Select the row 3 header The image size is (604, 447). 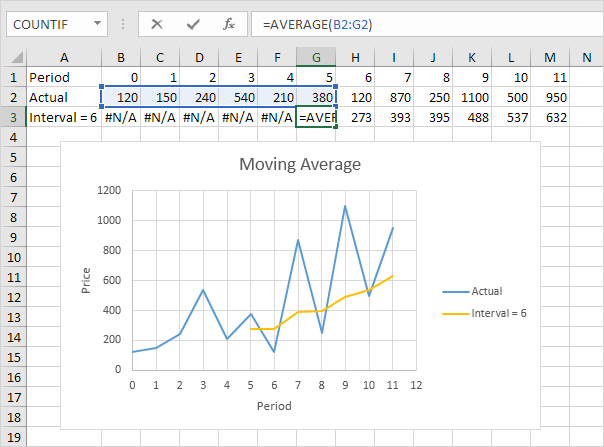[x=12, y=117]
